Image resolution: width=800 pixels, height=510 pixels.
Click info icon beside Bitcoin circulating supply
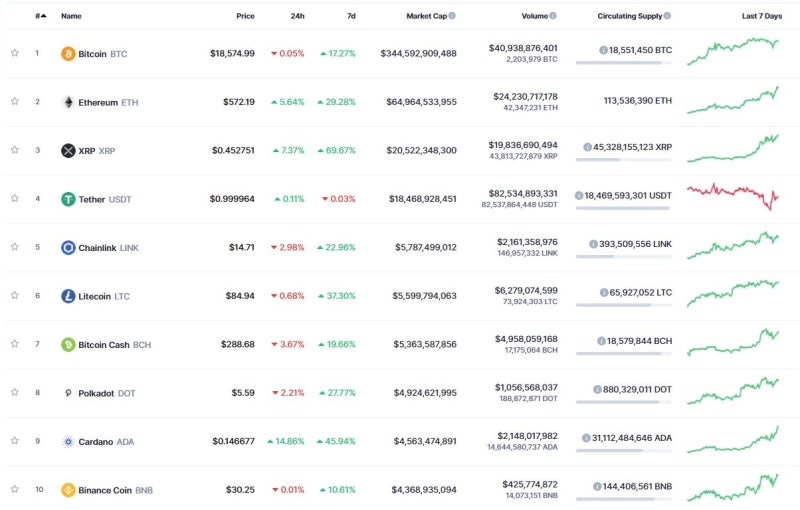[604, 50]
